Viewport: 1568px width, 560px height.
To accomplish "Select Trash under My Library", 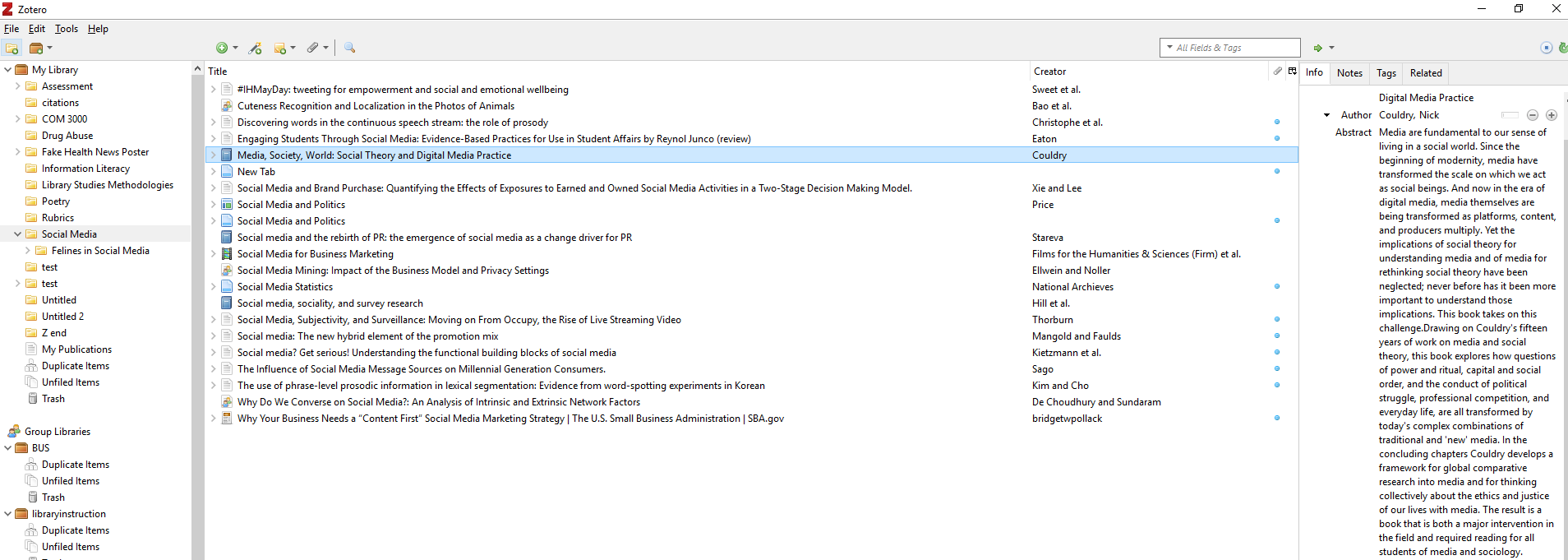I will (53, 399).
